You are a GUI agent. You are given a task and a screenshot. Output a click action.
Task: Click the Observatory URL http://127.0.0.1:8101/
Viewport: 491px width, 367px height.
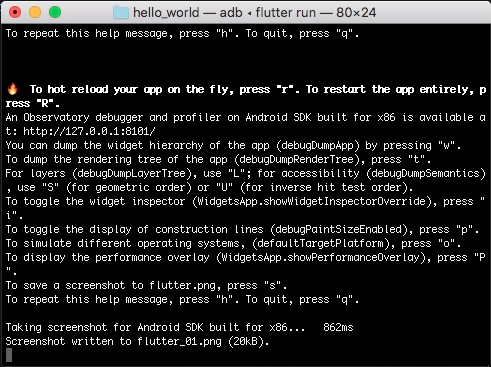coord(89,131)
